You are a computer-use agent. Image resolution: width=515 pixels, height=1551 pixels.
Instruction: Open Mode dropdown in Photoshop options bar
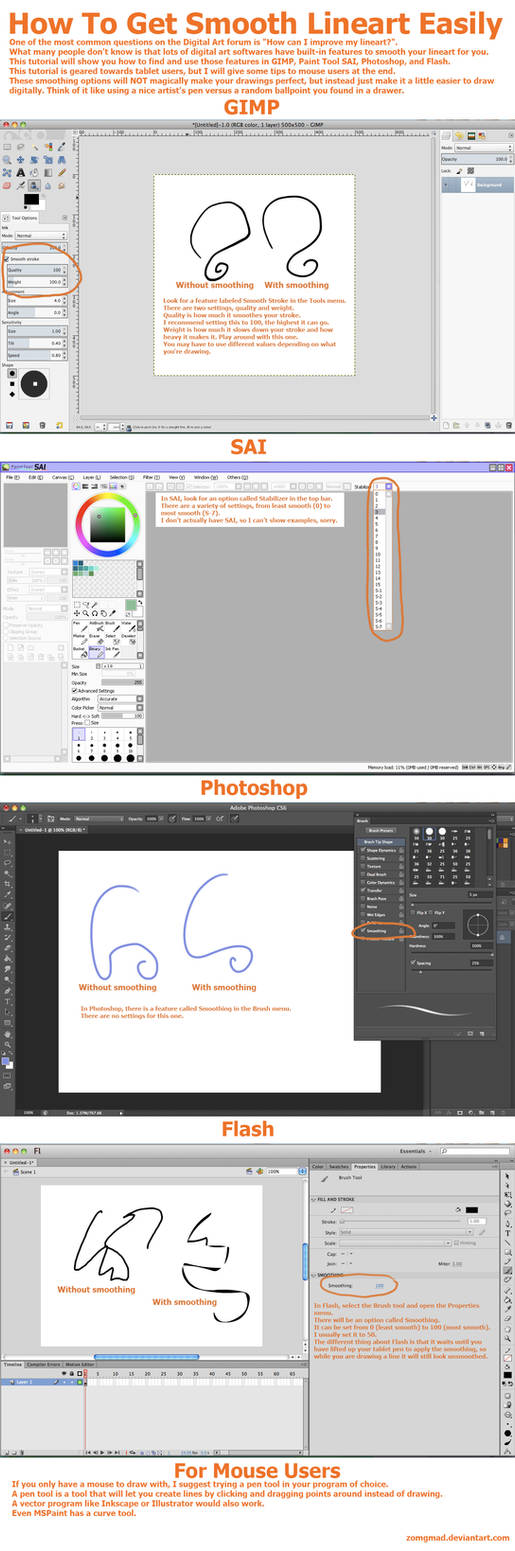98,818
